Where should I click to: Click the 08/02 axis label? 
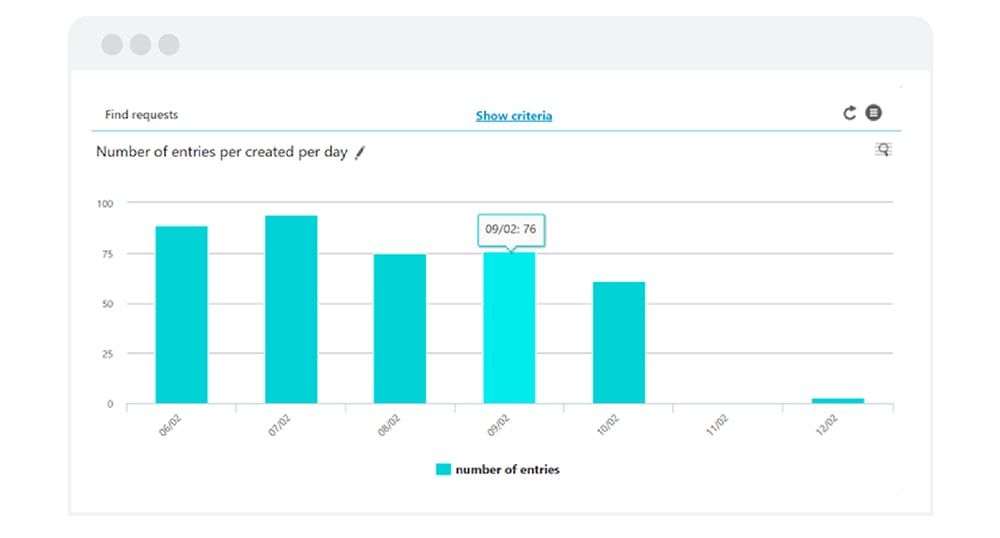[x=389, y=425]
